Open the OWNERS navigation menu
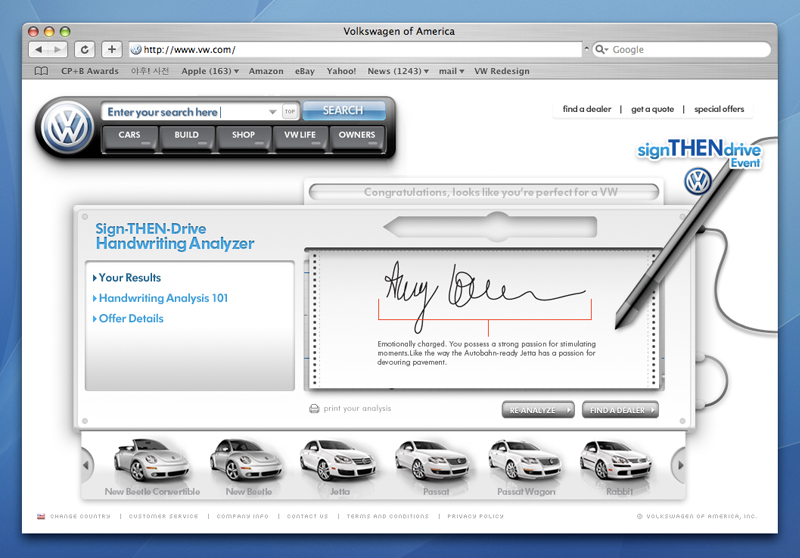Image resolution: width=800 pixels, height=558 pixels. tap(357, 137)
